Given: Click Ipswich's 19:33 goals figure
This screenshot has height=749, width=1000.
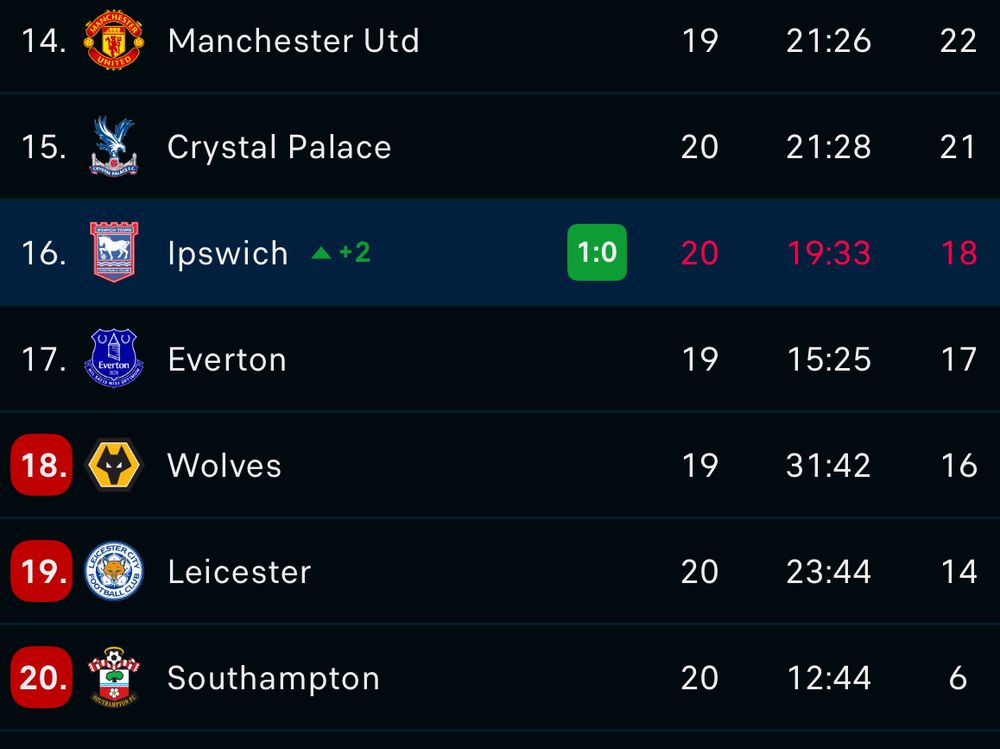Looking at the screenshot, I should (x=828, y=253).
